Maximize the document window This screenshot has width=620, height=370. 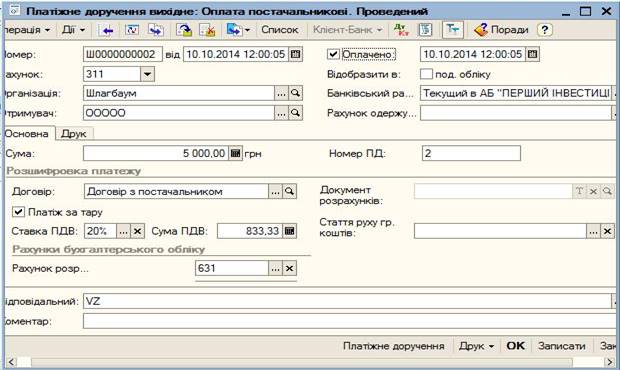(x=586, y=11)
